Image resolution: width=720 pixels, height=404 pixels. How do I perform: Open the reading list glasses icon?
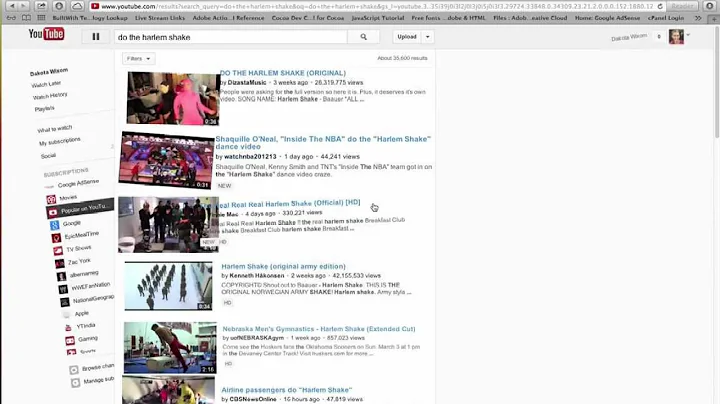point(11,18)
